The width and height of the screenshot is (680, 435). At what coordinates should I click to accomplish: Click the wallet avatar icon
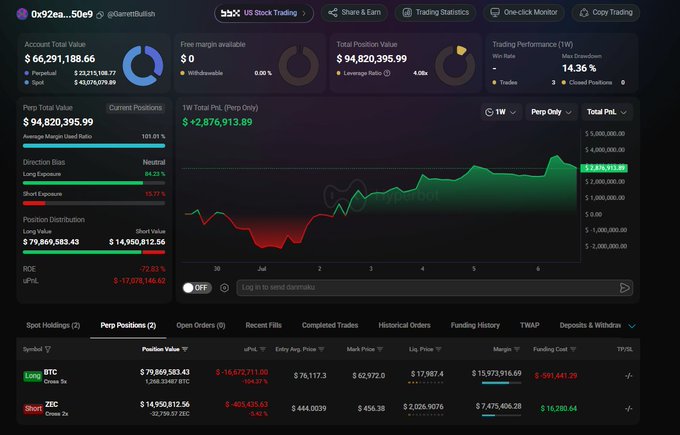point(22,14)
